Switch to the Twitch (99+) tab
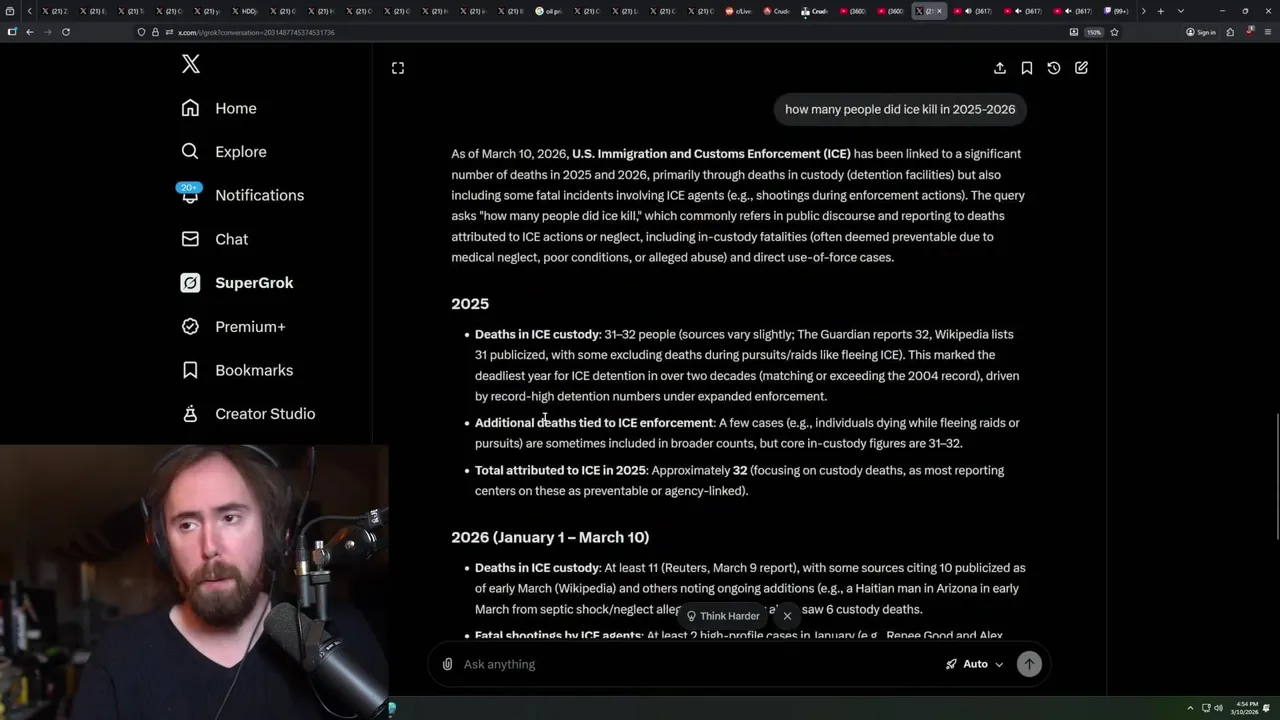 pyautogui.click(x=1115, y=11)
